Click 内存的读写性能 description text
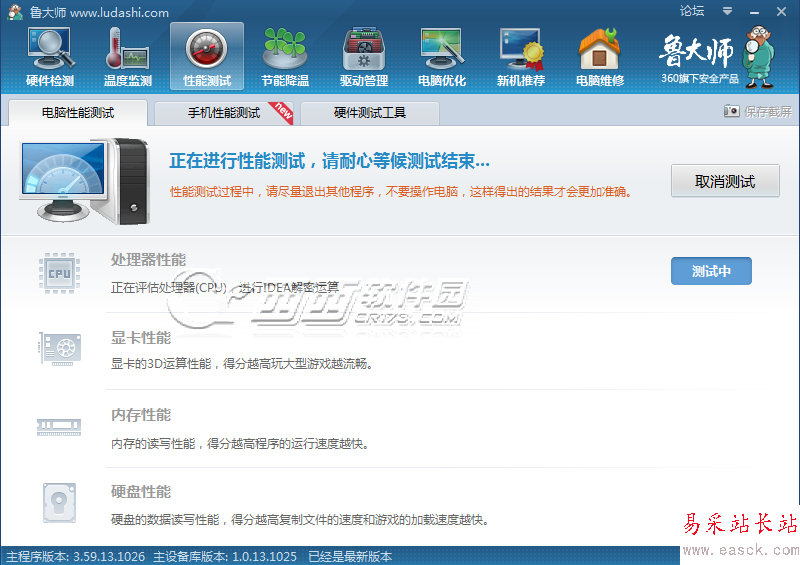Viewport: 800px width, 565px height. tap(240, 444)
